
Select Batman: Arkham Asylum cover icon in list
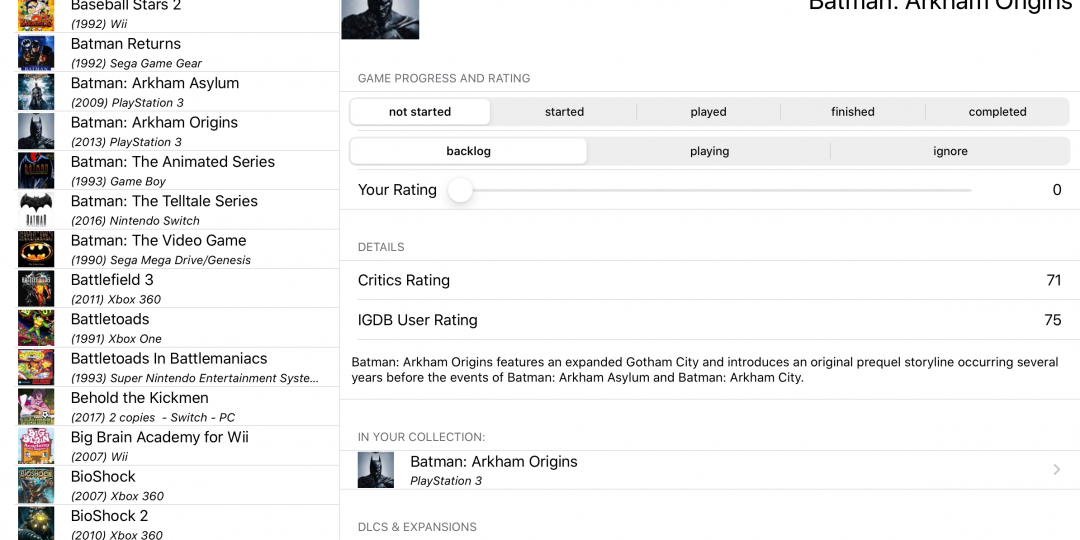pyautogui.click(x=36, y=92)
